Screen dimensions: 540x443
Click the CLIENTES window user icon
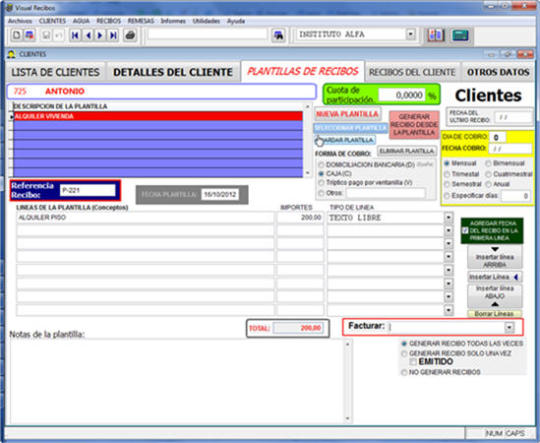(x=12, y=54)
